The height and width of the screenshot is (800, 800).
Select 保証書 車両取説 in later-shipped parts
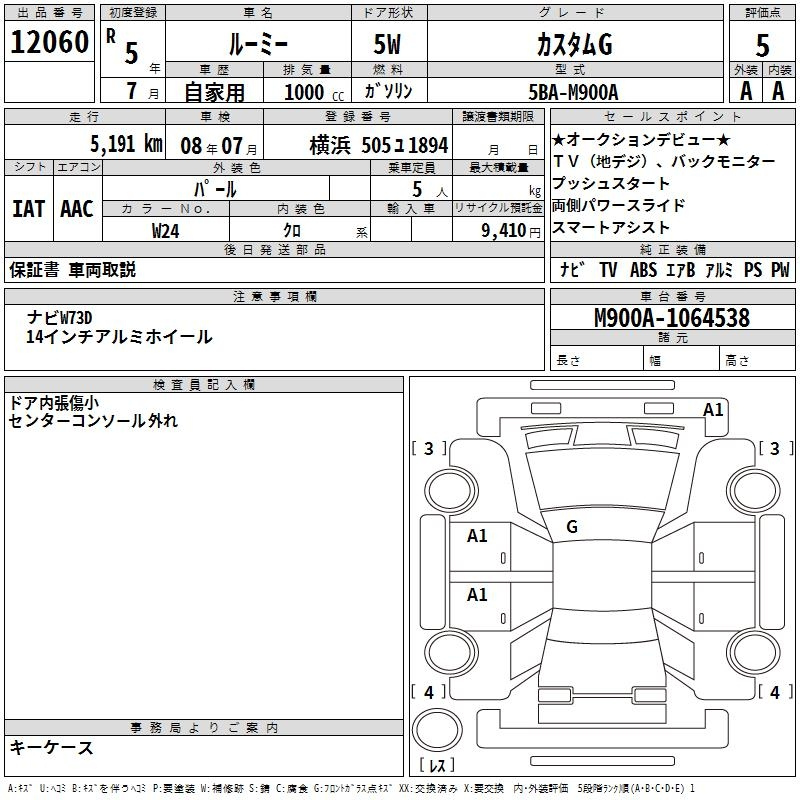72,270
